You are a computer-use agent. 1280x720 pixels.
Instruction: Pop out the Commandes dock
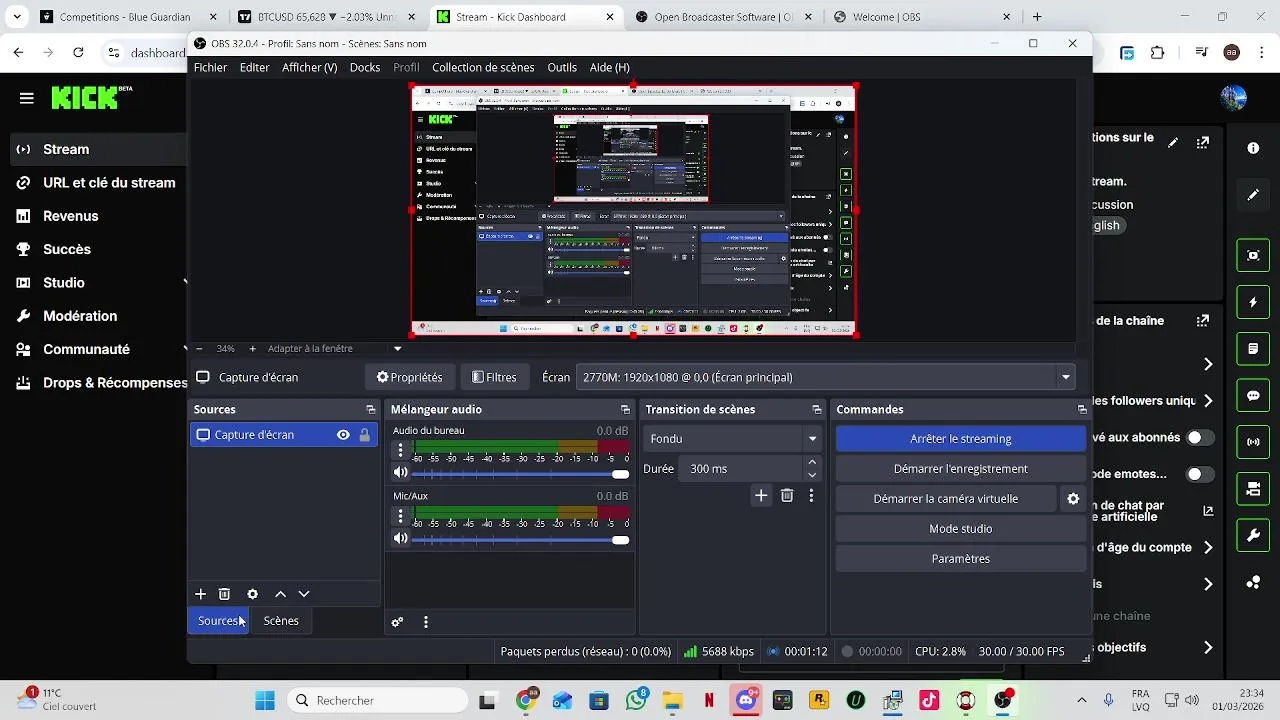(x=1082, y=410)
